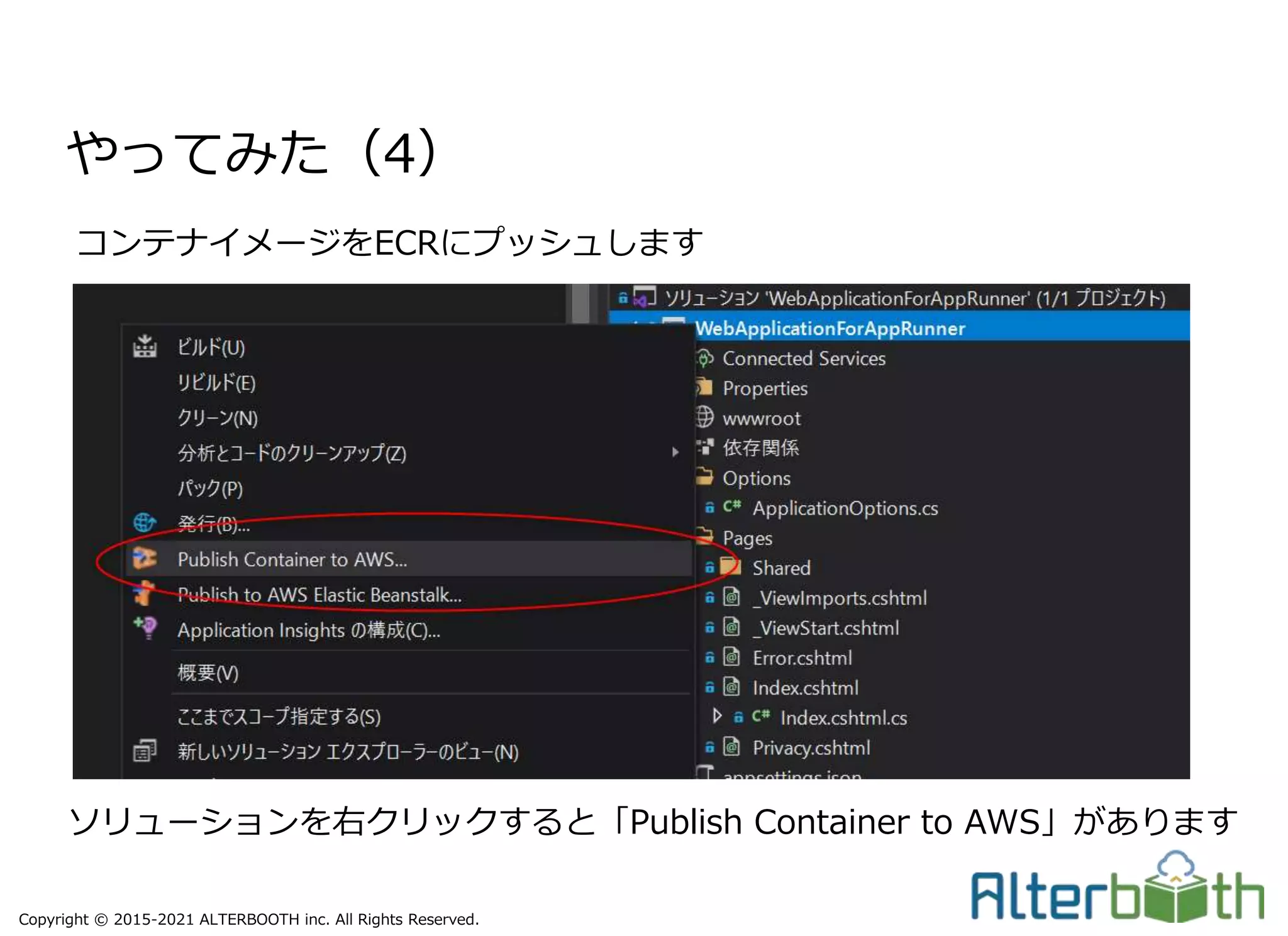Click the wwwroot globe icon

click(705, 417)
